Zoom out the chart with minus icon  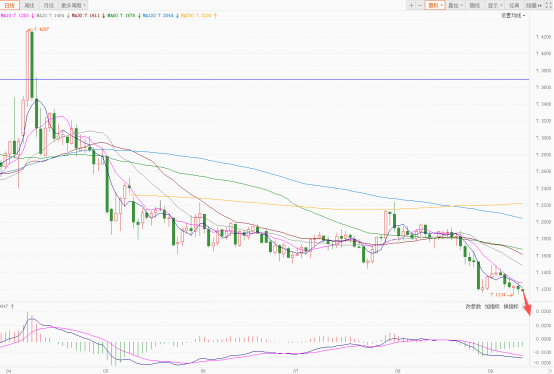tap(420, 5)
